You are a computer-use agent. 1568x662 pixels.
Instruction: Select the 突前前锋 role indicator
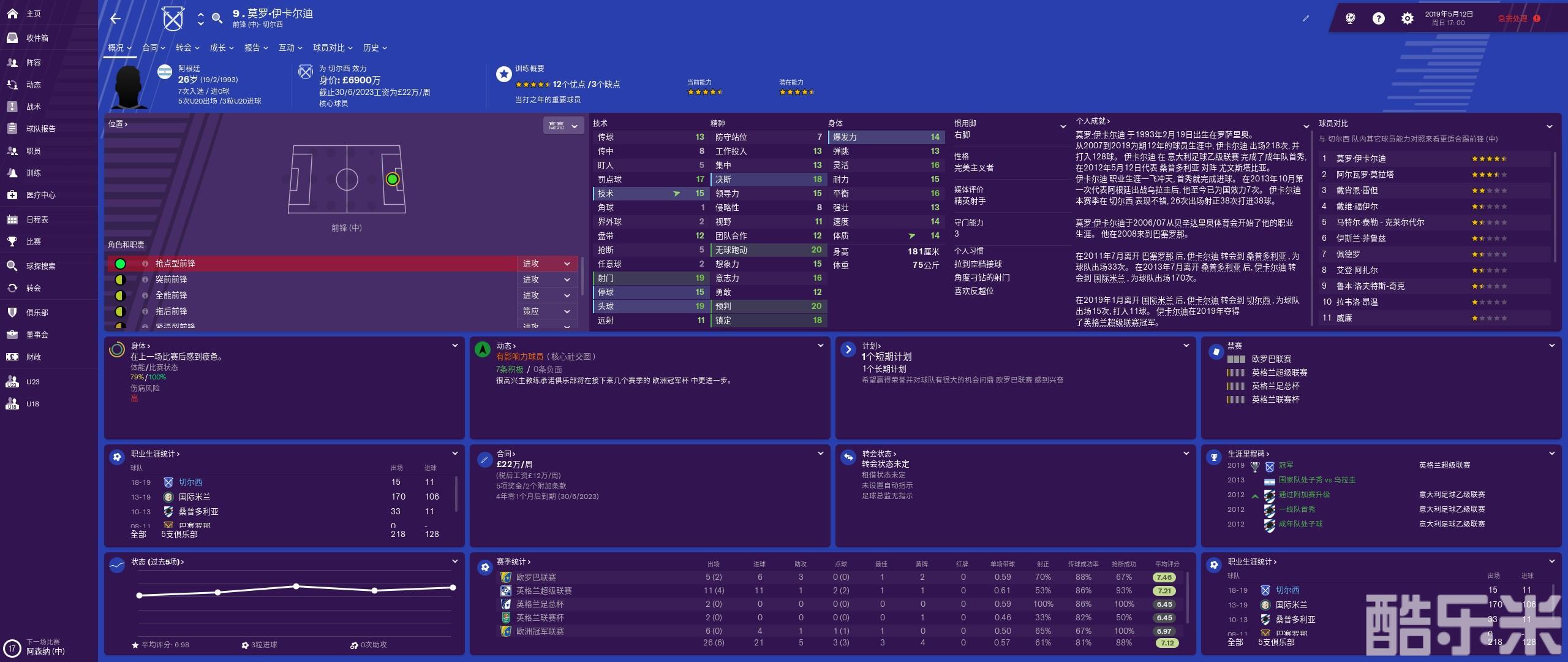click(x=120, y=280)
